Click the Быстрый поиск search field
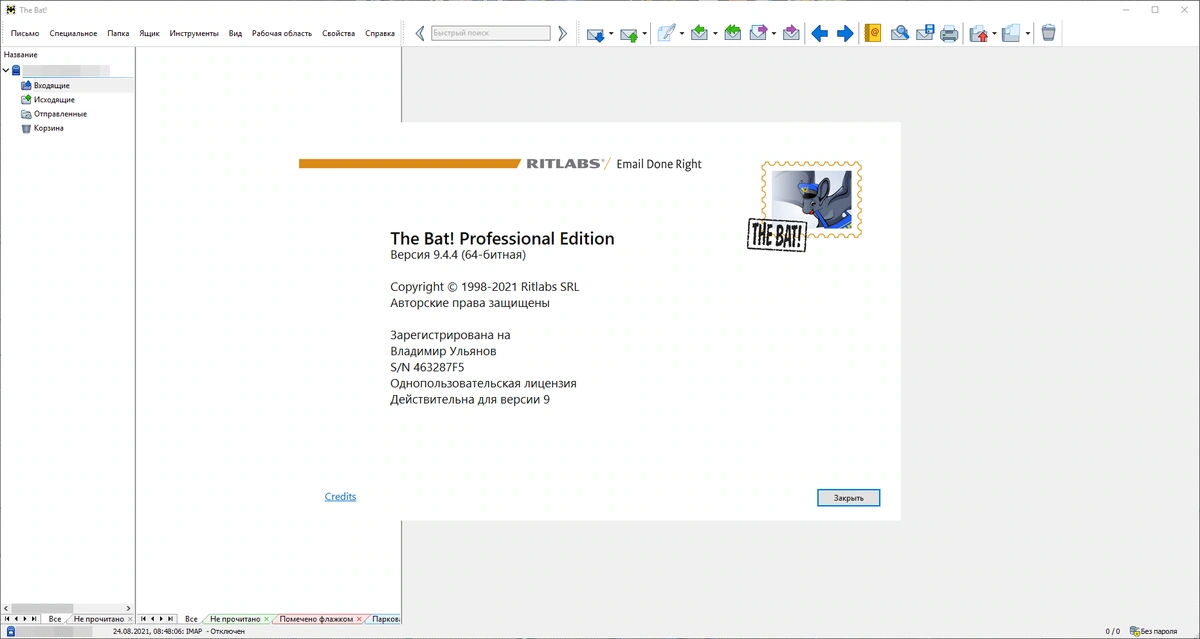1200x639 pixels. (x=491, y=33)
